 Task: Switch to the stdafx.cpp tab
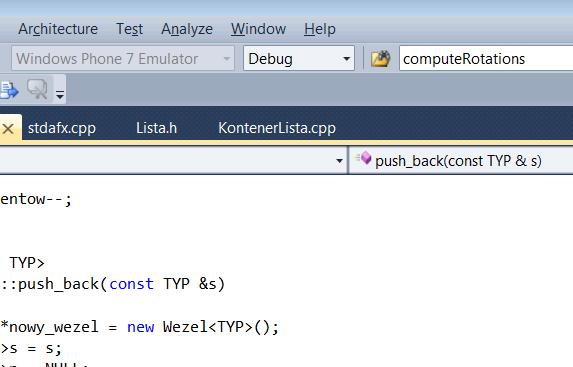point(62,128)
